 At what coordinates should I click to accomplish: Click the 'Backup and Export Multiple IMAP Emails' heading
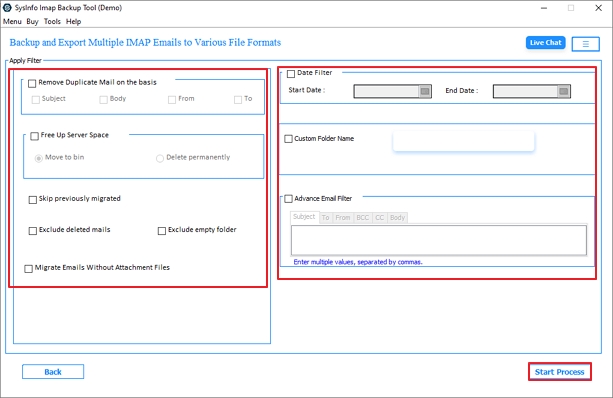coord(145,42)
